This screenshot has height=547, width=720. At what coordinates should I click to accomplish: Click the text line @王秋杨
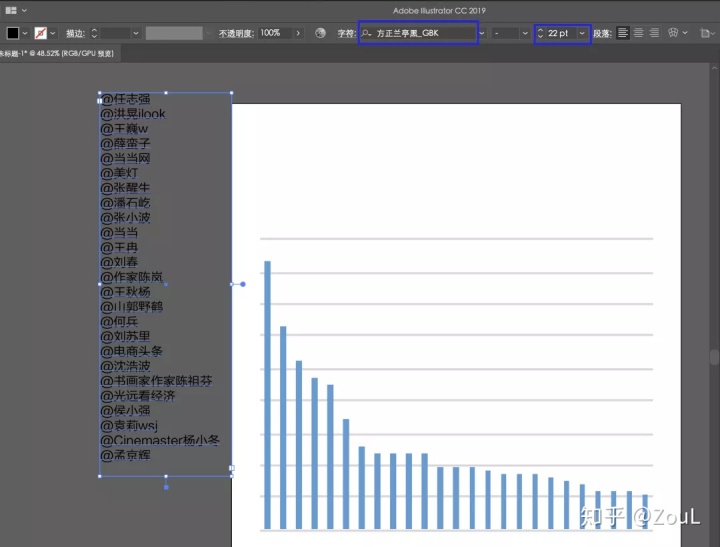tap(125, 292)
